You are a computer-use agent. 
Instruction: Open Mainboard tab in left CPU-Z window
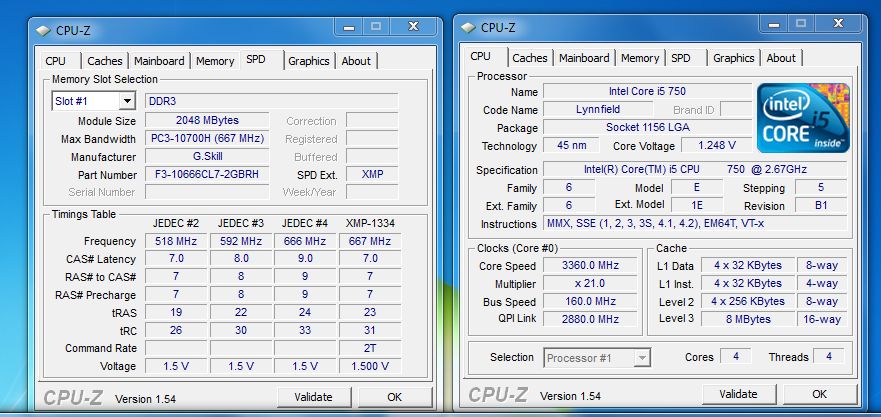click(x=159, y=61)
